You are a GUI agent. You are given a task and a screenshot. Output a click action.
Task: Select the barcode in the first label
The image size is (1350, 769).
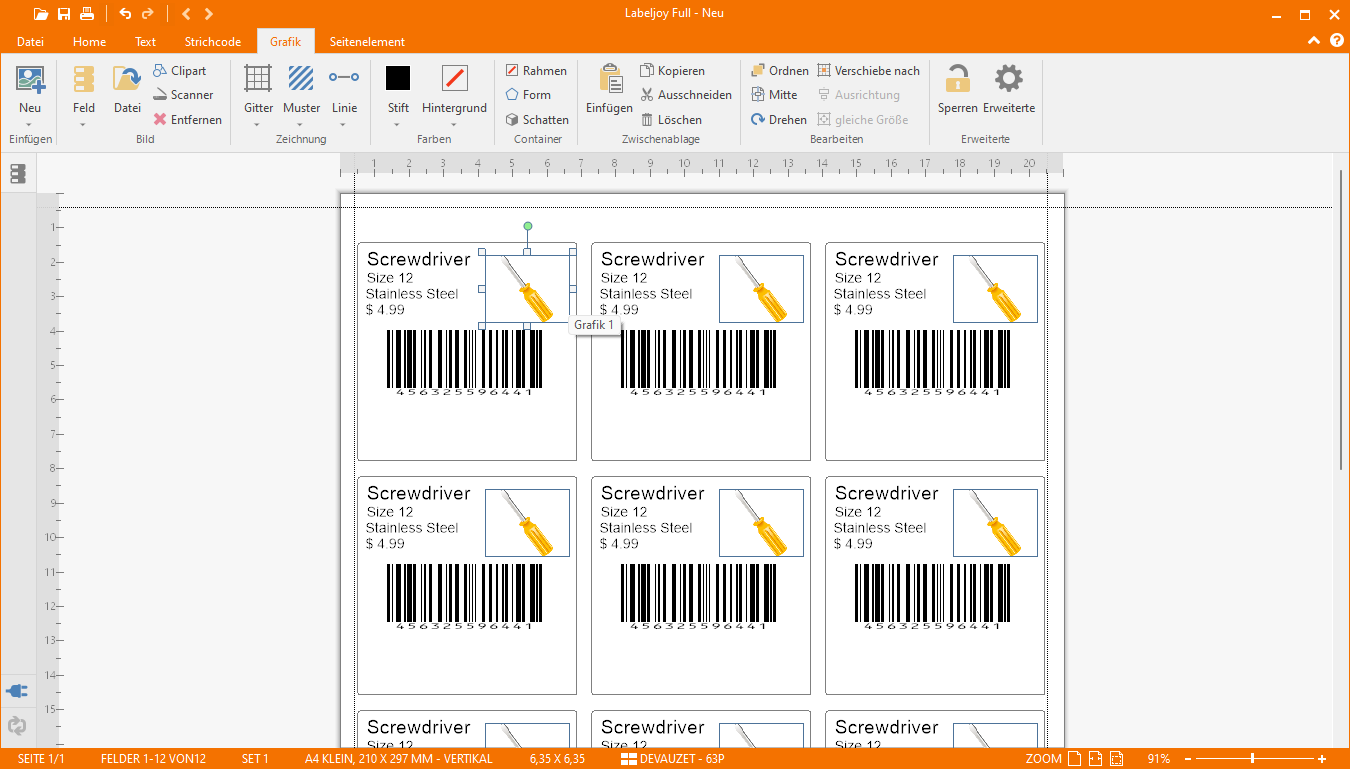coord(465,363)
